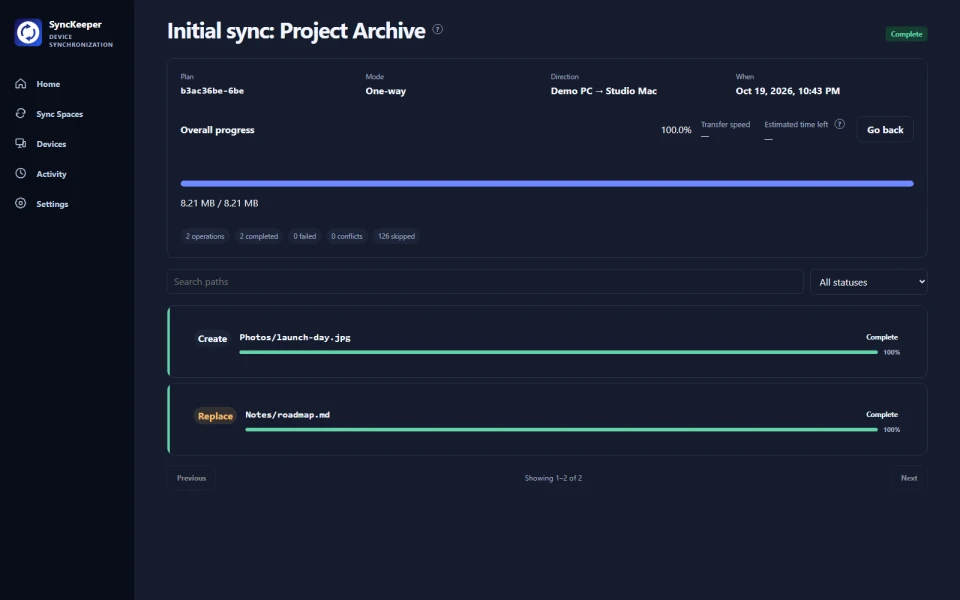This screenshot has width=960, height=600.
Task: Click the Activity clock icon
Action: coord(21,173)
